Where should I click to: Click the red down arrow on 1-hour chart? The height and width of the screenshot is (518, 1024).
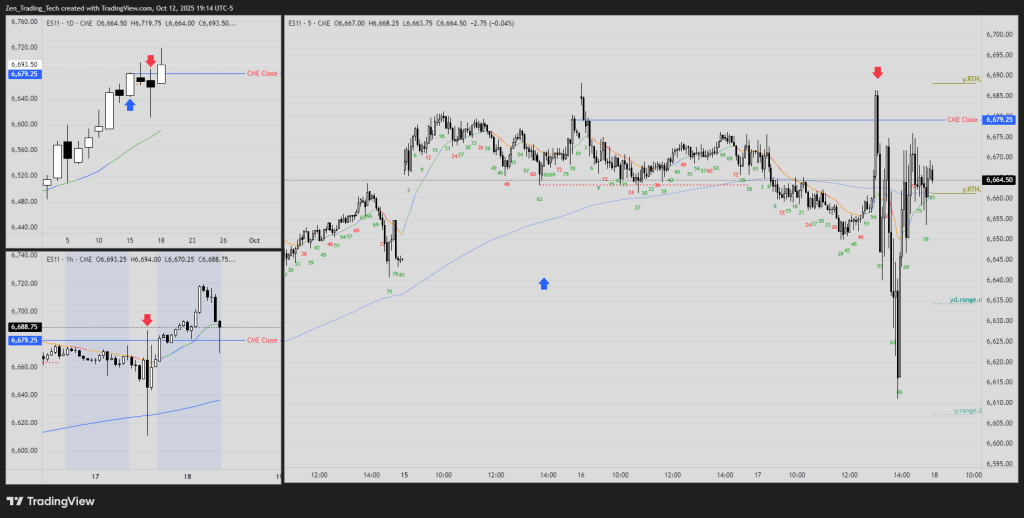coord(147,320)
